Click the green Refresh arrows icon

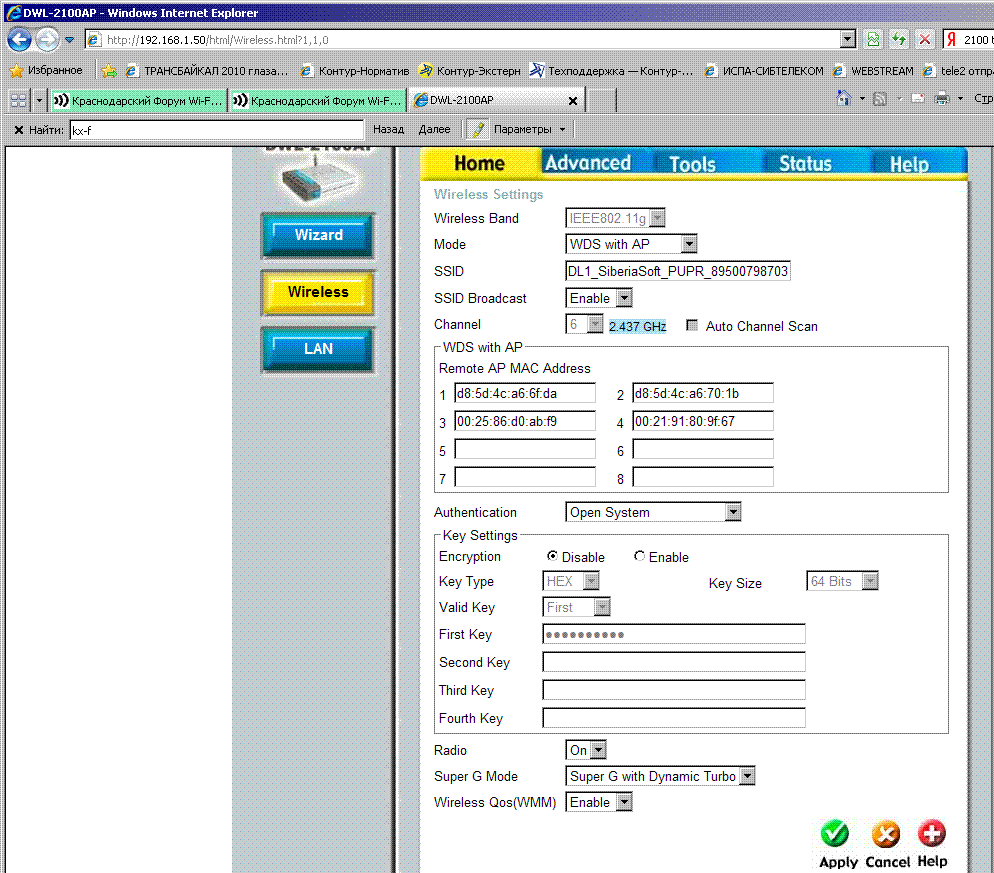tap(899, 39)
